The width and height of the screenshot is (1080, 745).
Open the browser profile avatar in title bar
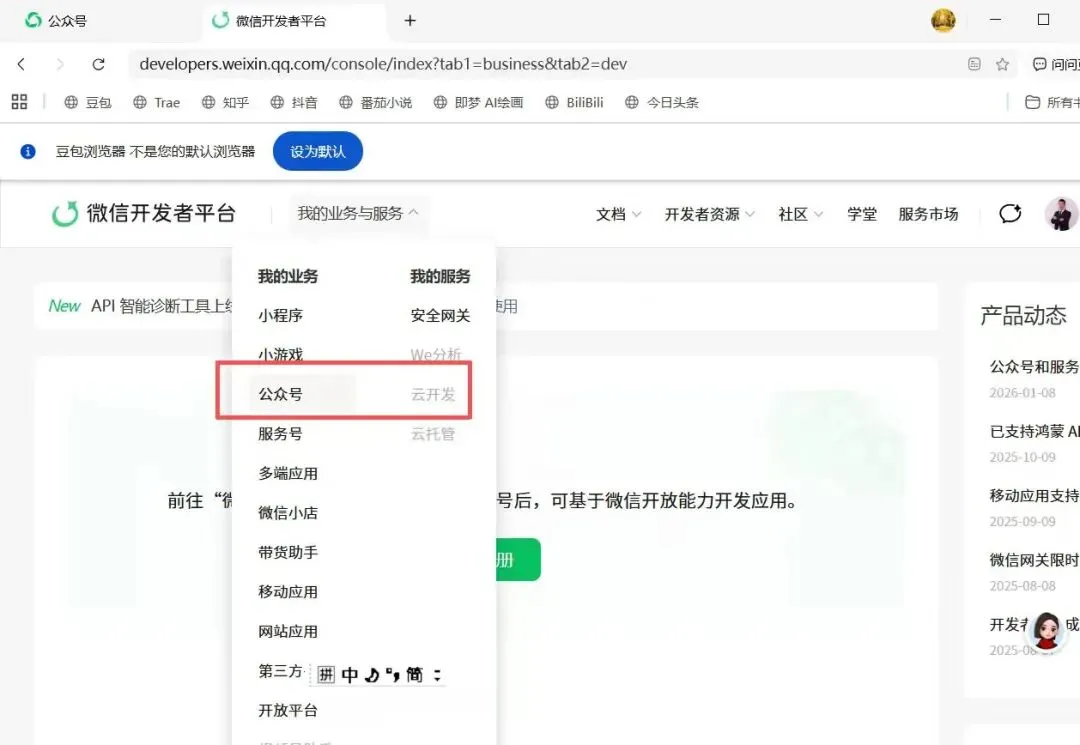(x=943, y=21)
